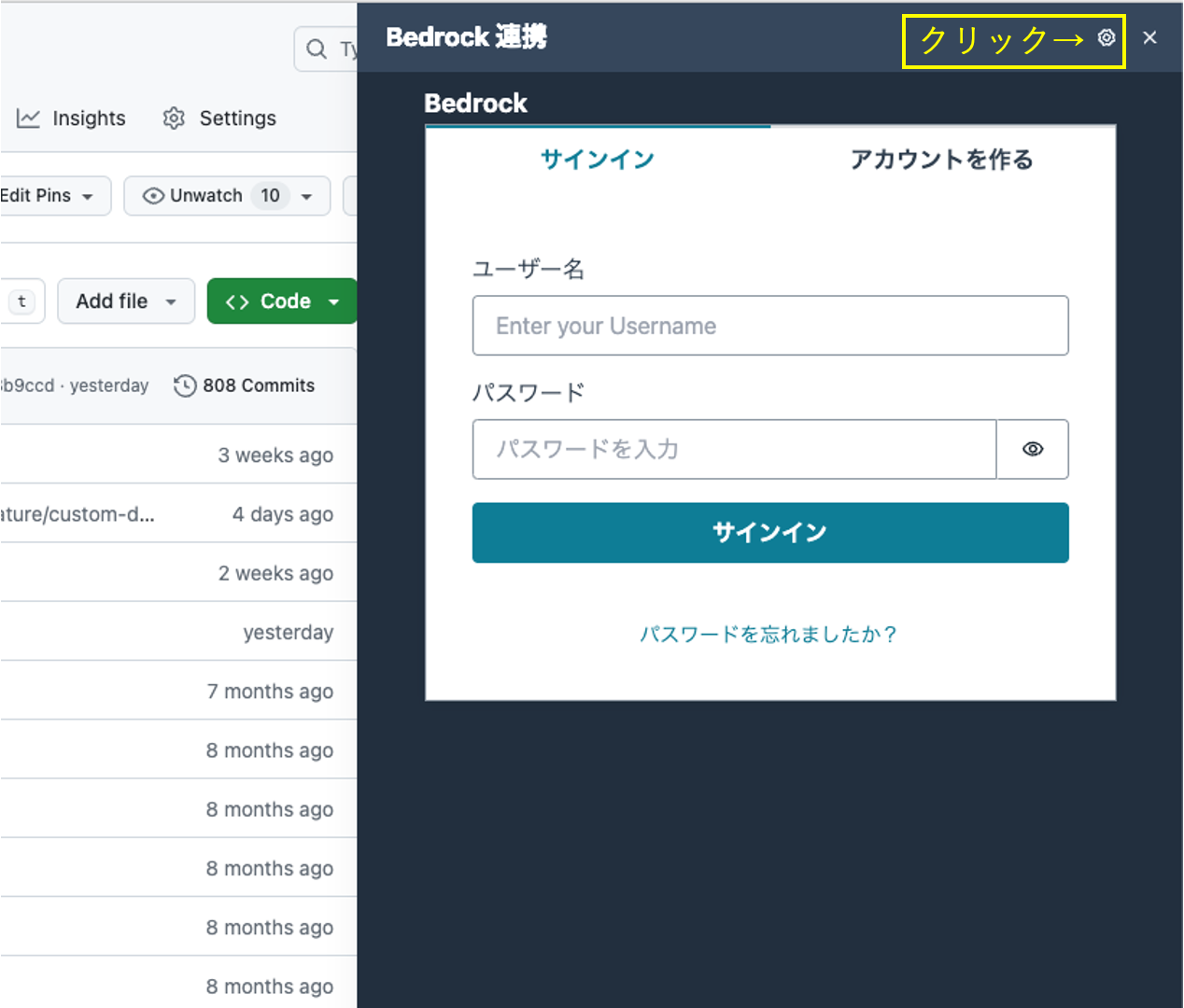Click the Settings gear icon in repo nav
The image size is (1184, 1008).
[x=174, y=119]
